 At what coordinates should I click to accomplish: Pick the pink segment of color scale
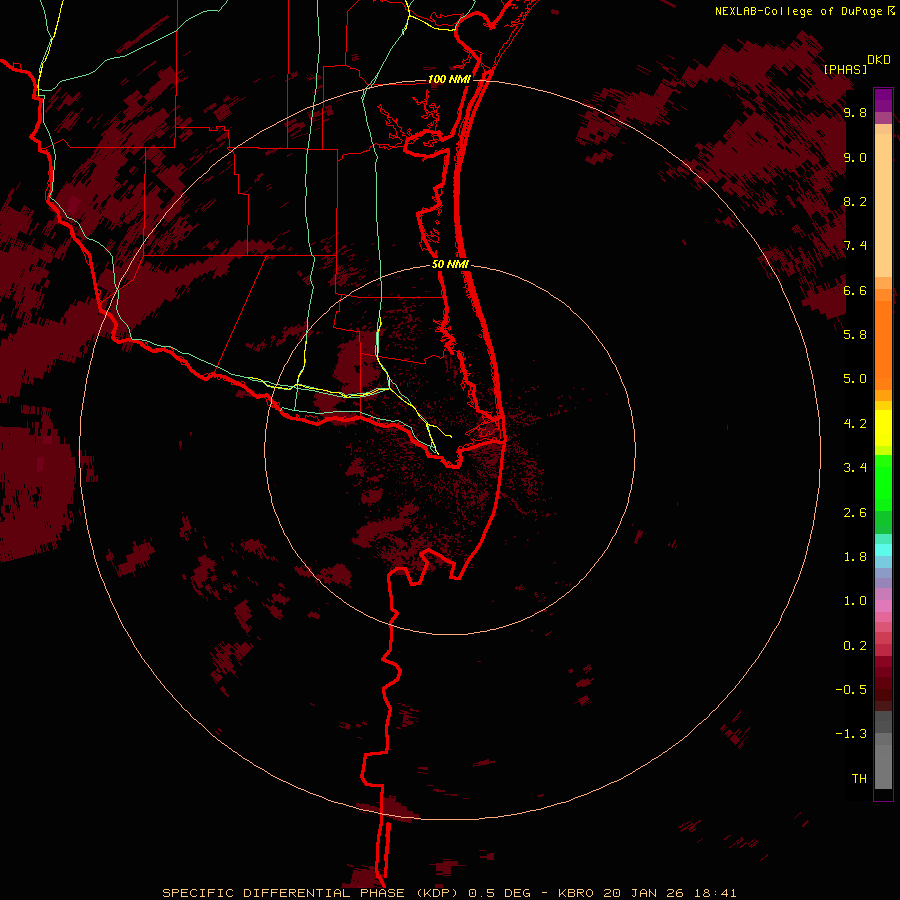[x=883, y=606]
